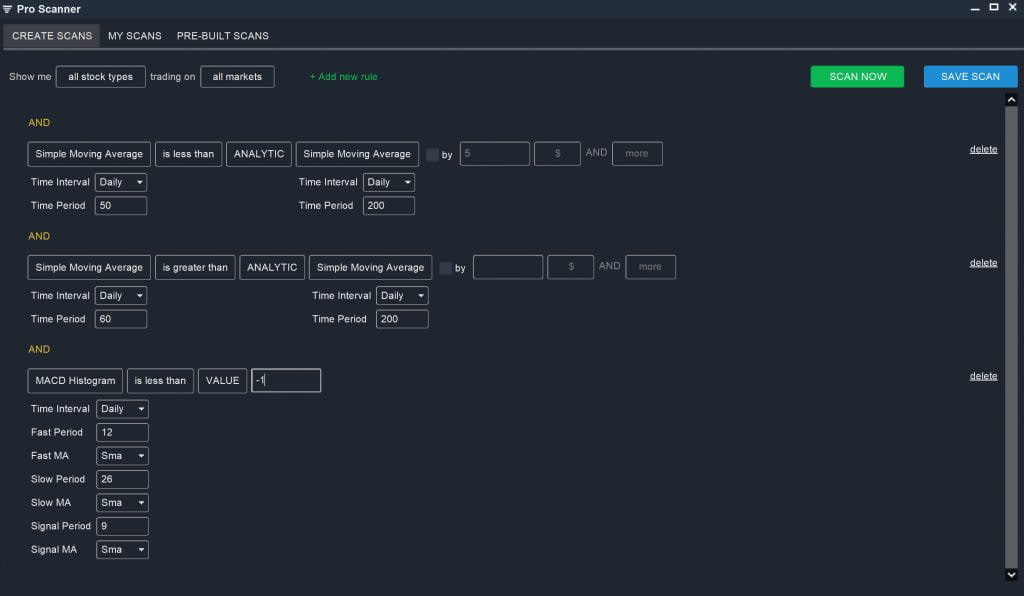Enable the 'by' checkbox in first rule

pos(432,155)
